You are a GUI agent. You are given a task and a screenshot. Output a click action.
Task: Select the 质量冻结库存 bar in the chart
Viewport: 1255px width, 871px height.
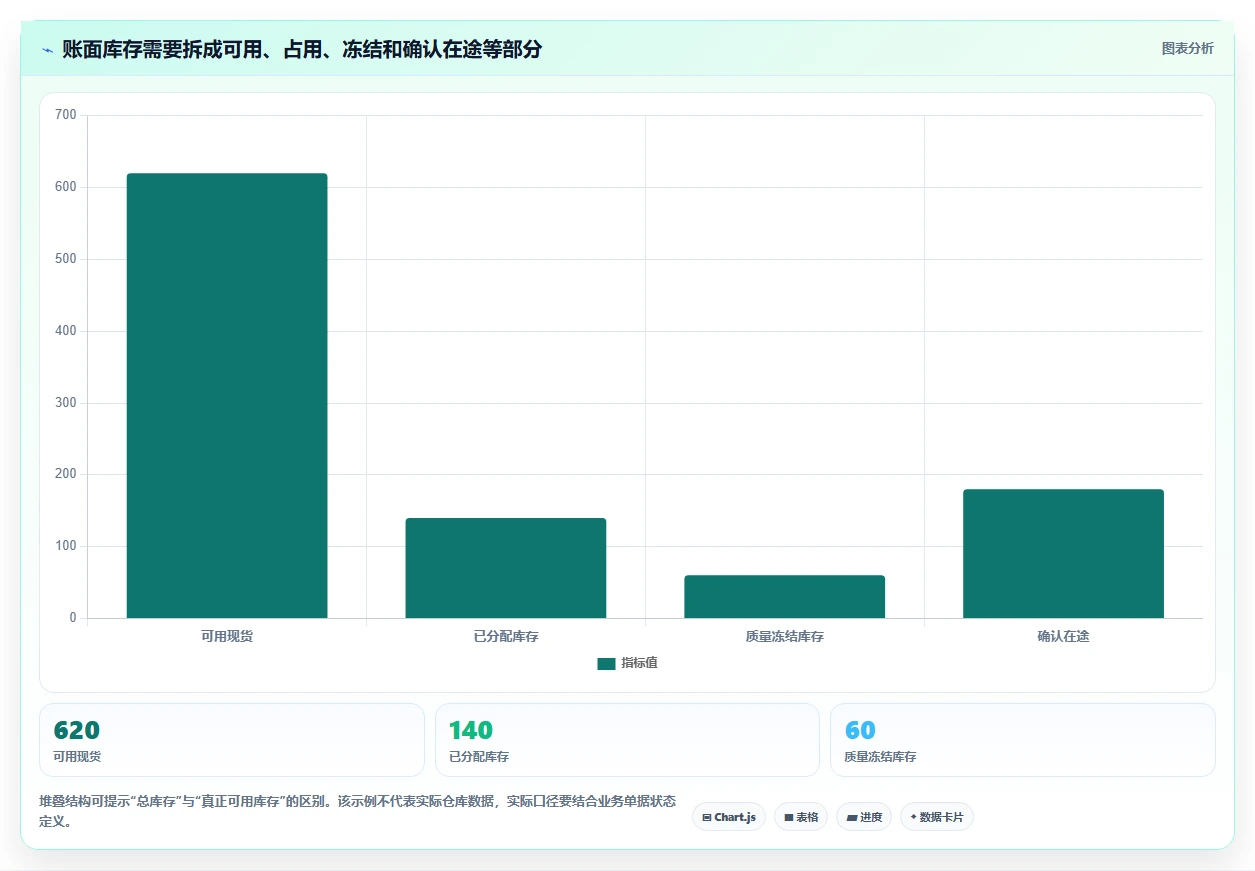pyautogui.click(x=784, y=597)
